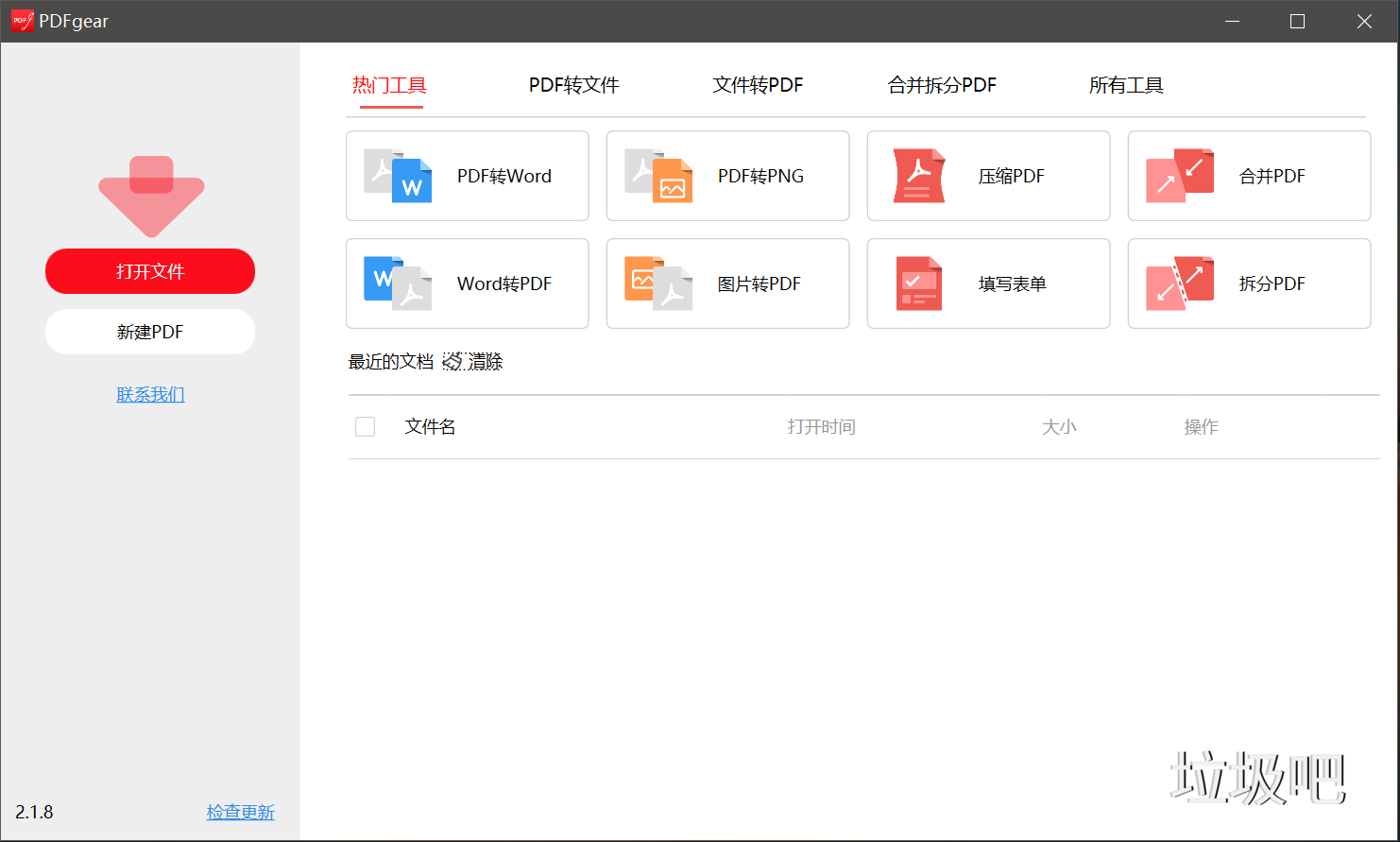
Task: Open the 图片转PDF image conversion icon
Action: tap(658, 284)
